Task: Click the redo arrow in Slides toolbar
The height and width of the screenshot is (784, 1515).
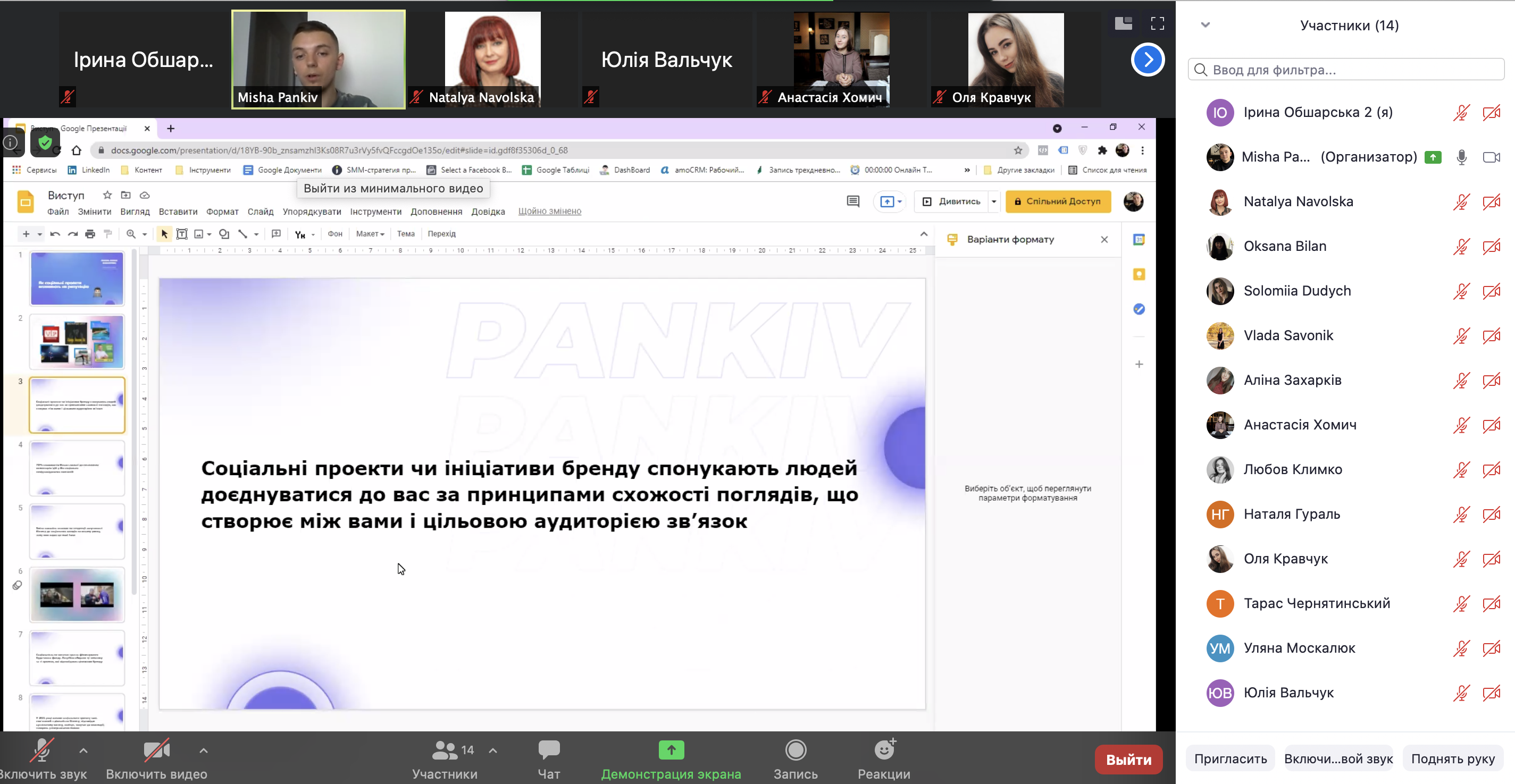Action: tap(73, 234)
